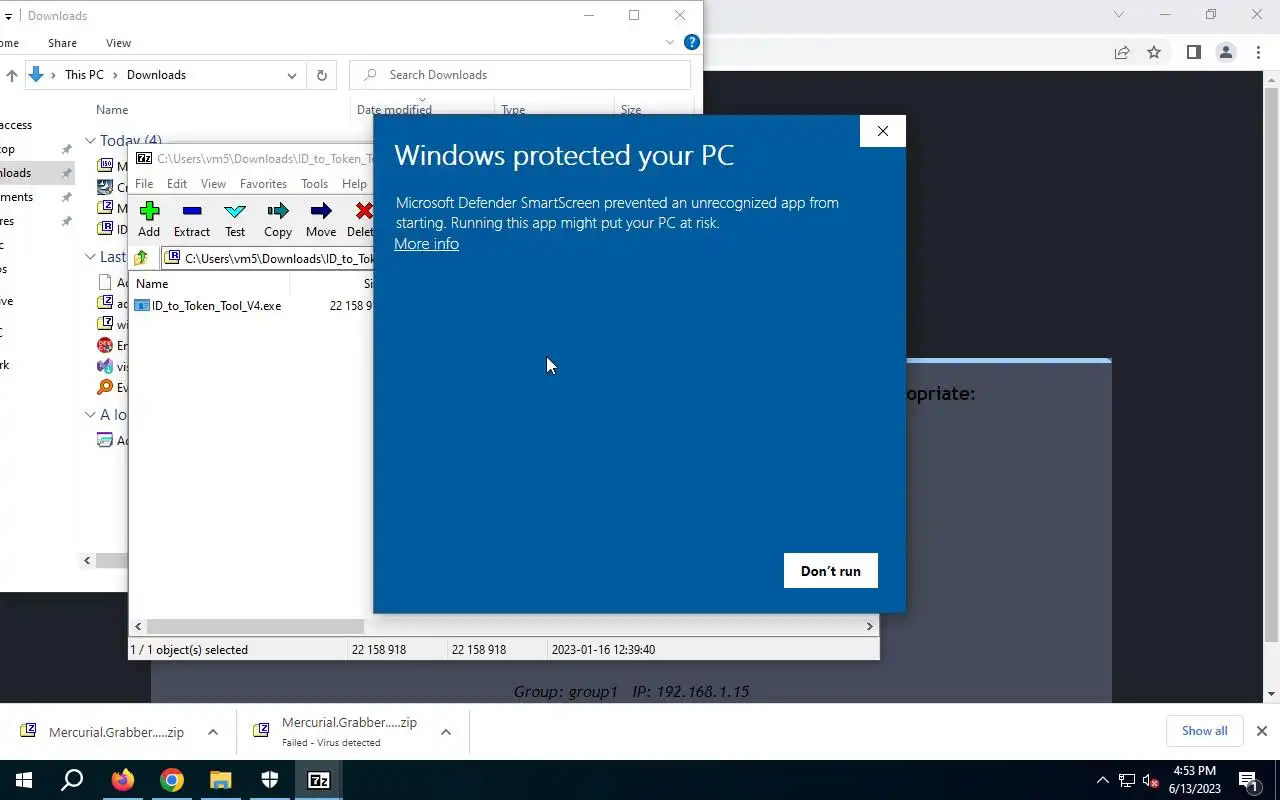The height and width of the screenshot is (800, 1280).
Task: Click the network tray icon
Action: (1127, 780)
